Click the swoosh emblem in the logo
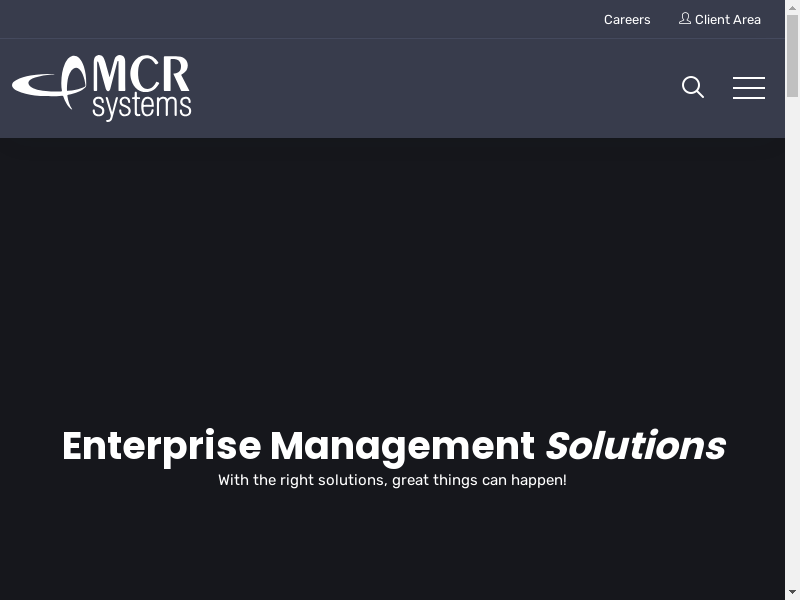The width and height of the screenshot is (800, 600). (x=50, y=84)
